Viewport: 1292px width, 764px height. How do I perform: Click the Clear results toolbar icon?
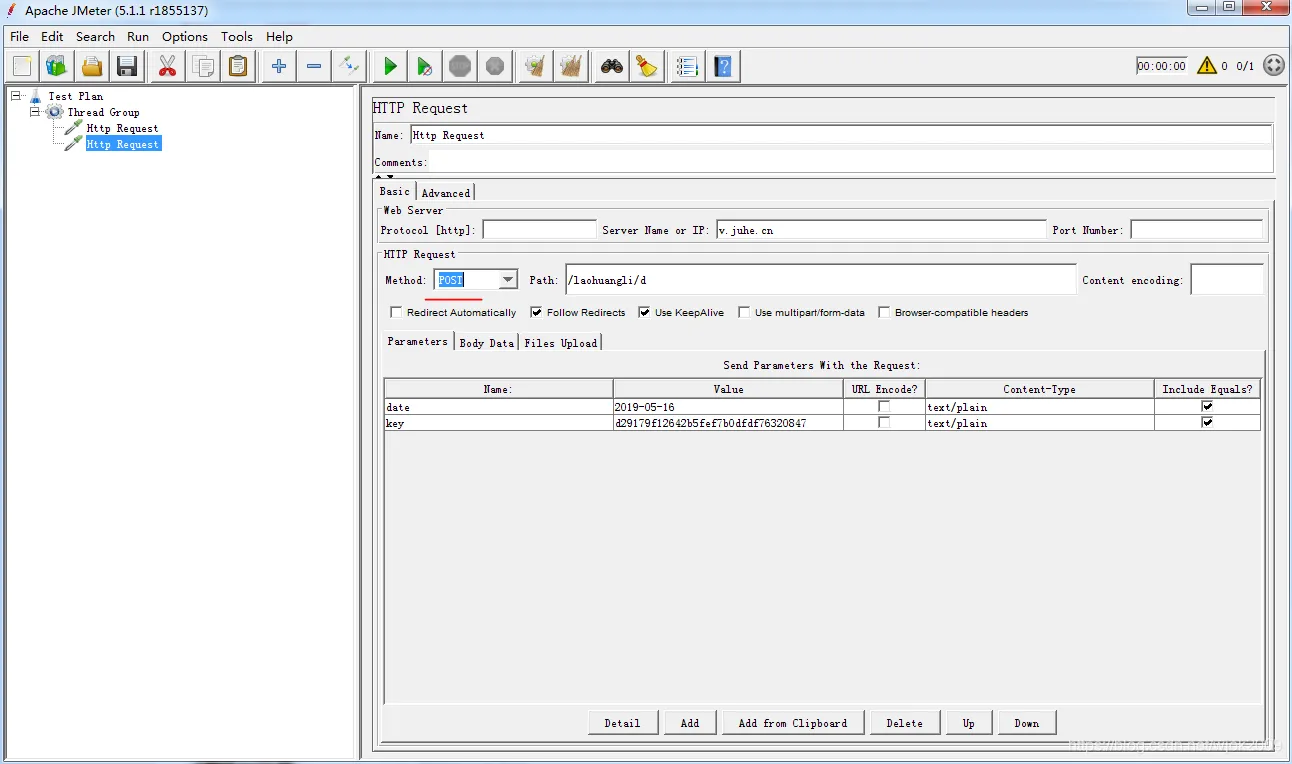536,67
